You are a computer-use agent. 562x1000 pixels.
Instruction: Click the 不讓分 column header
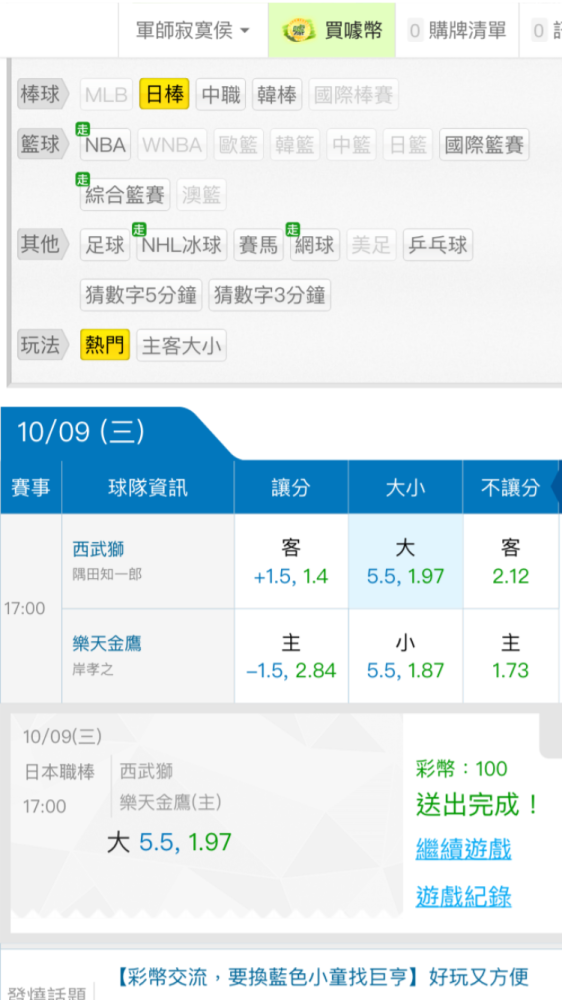(x=510, y=488)
